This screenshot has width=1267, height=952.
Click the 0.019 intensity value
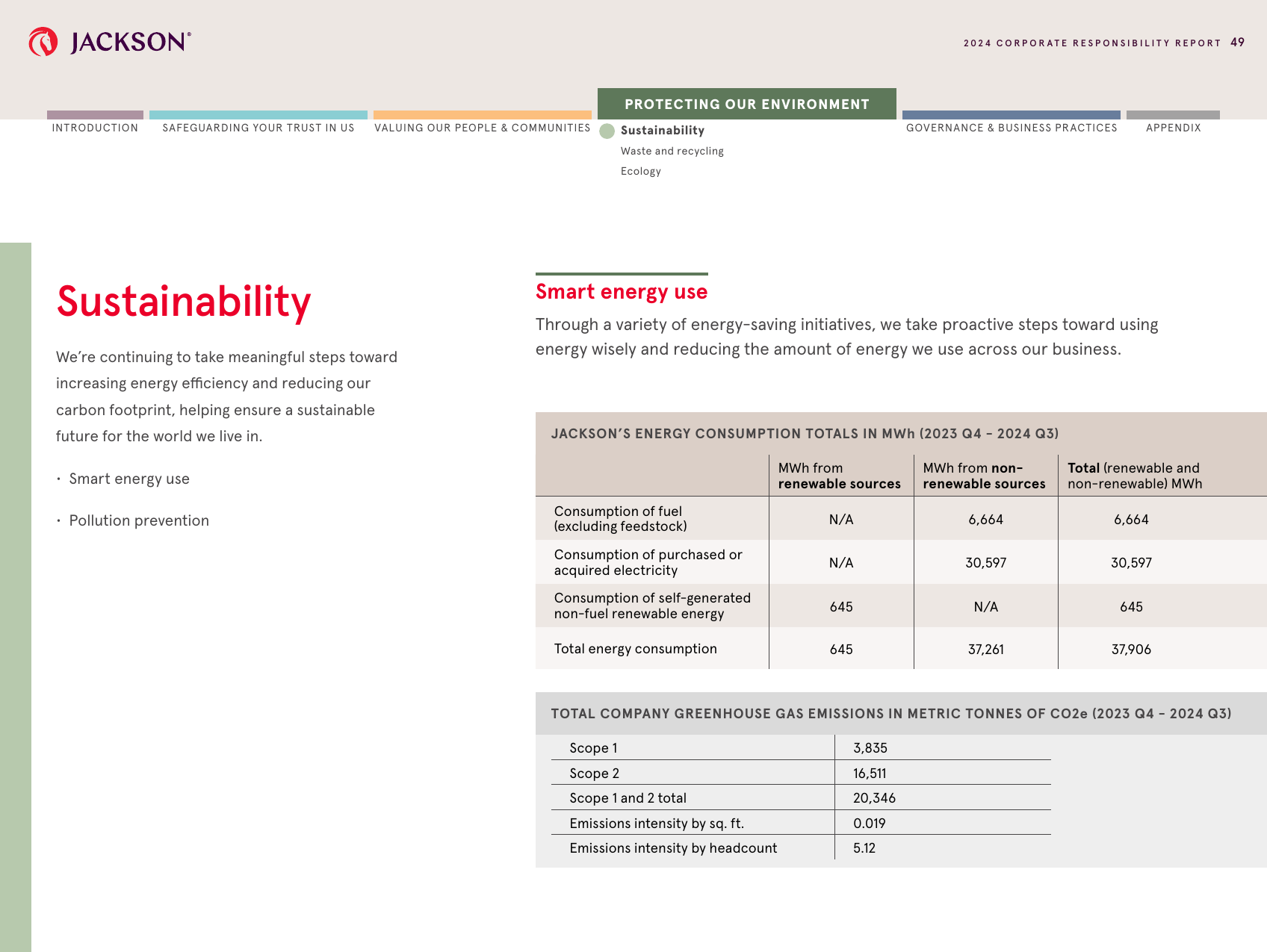pyautogui.click(x=869, y=824)
